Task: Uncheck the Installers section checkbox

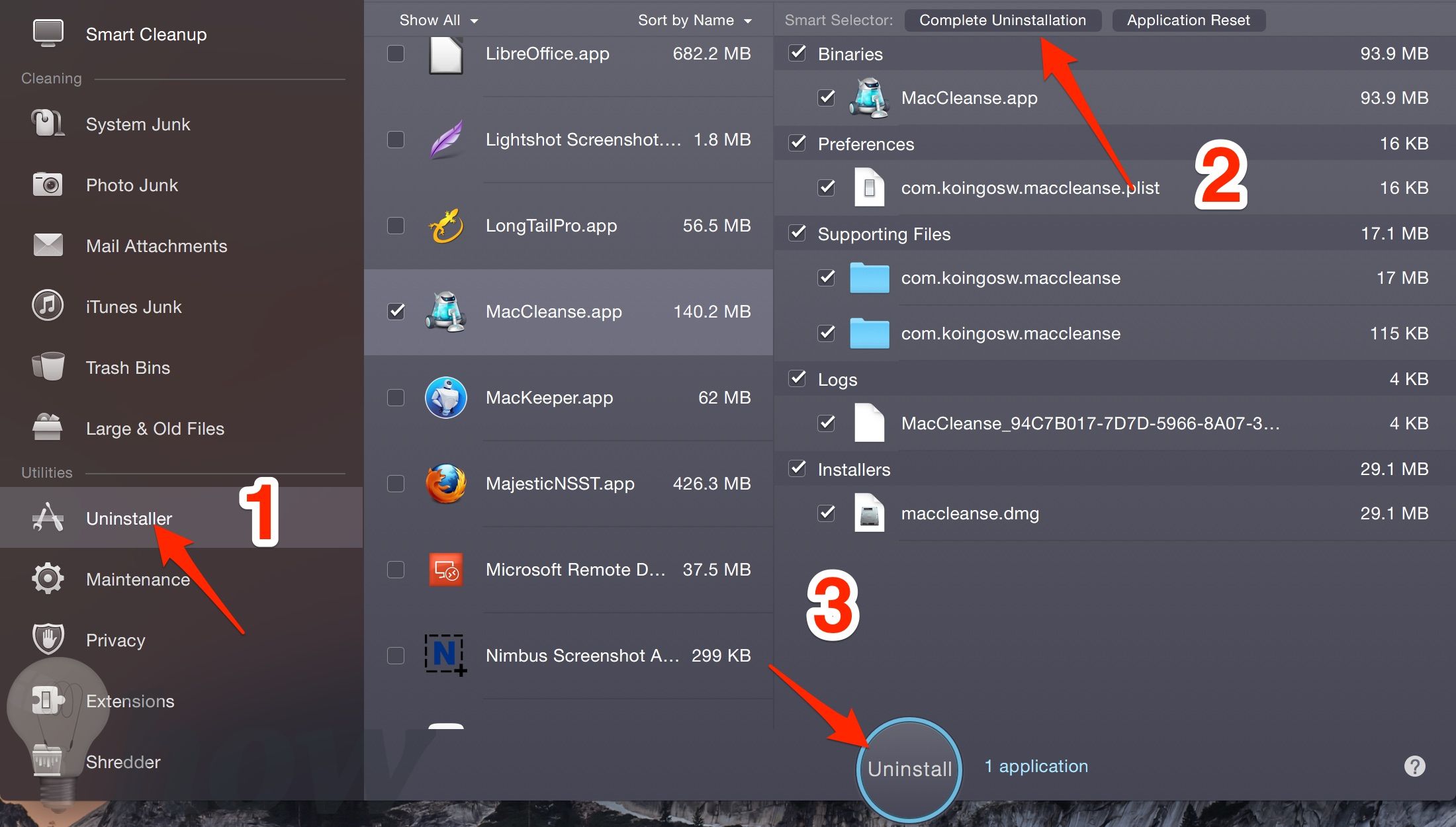Action: [796, 469]
